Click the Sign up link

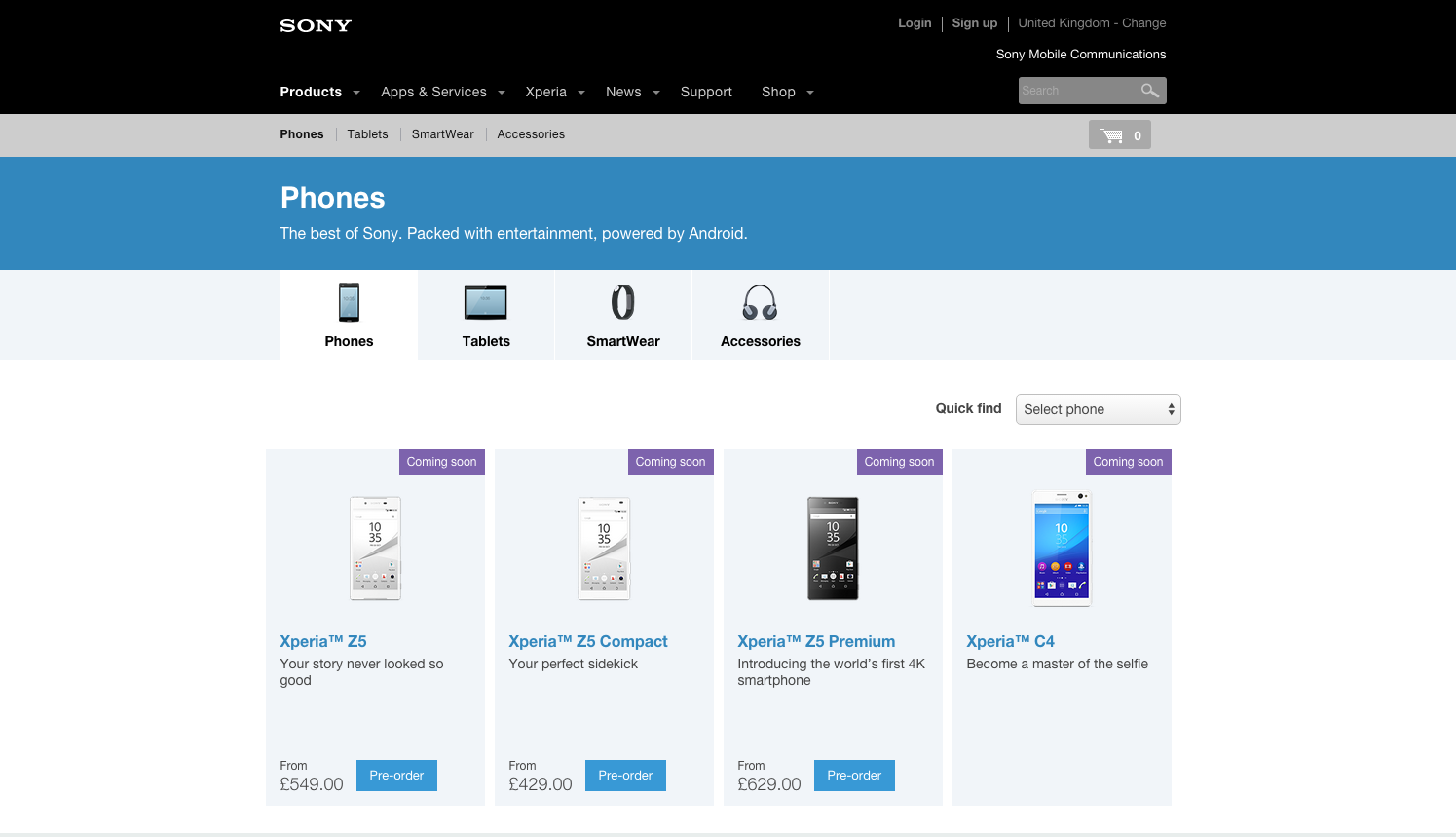[974, 23]
